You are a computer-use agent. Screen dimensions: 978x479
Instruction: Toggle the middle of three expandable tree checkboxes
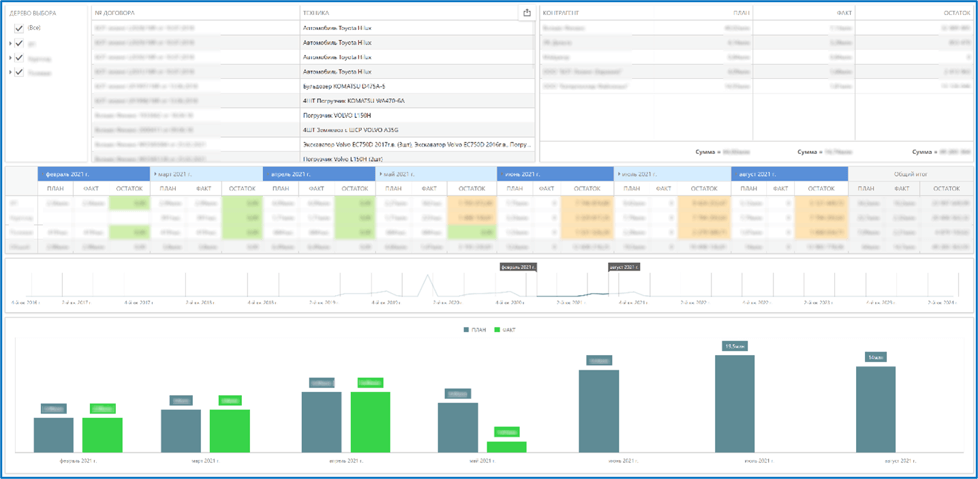coord(19,58)
